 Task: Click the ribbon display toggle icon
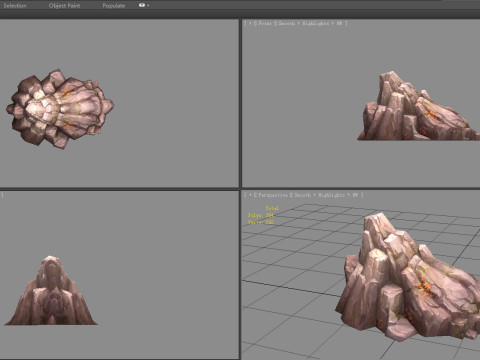tap(143, 5)
